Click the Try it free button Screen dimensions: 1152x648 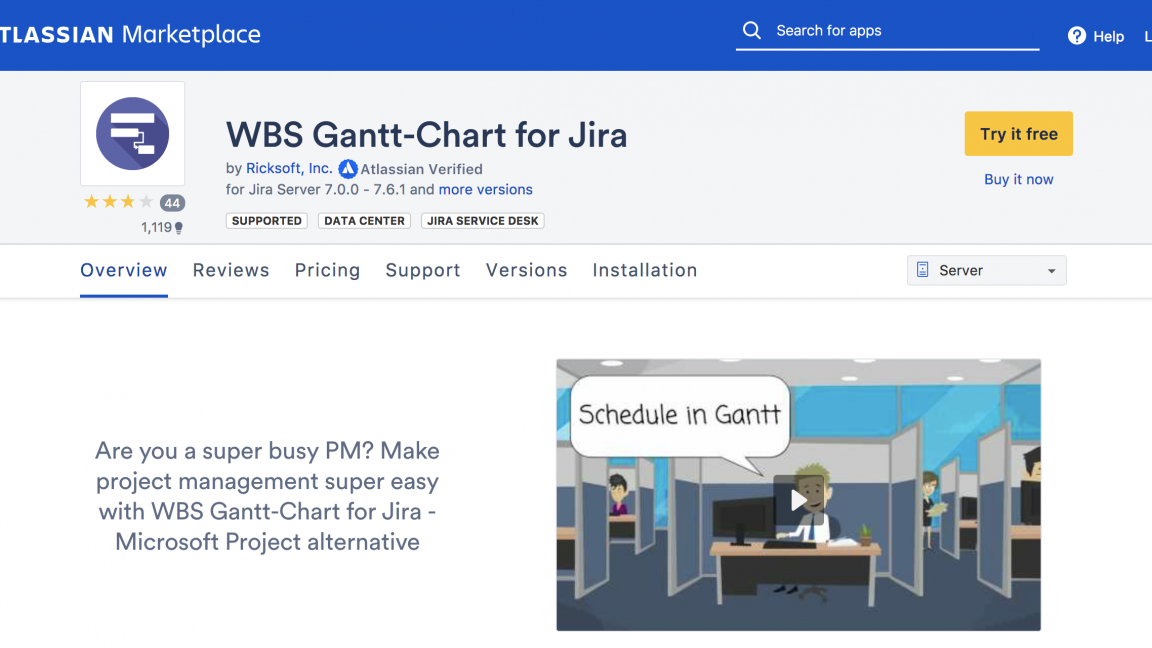click(1018, 134)
